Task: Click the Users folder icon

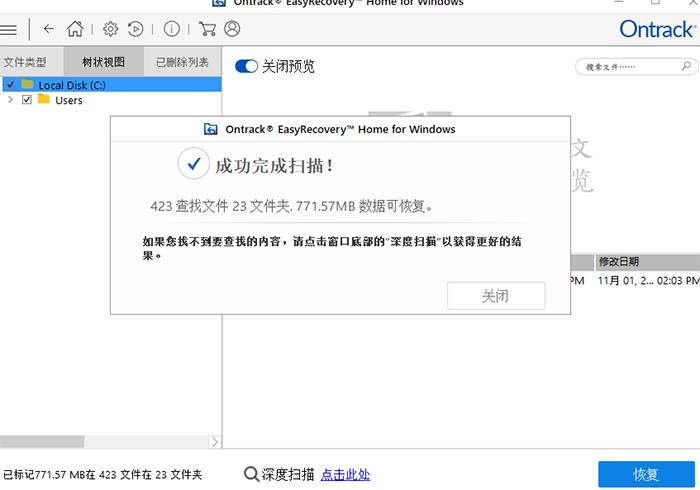Action: (x=44, y=99)
